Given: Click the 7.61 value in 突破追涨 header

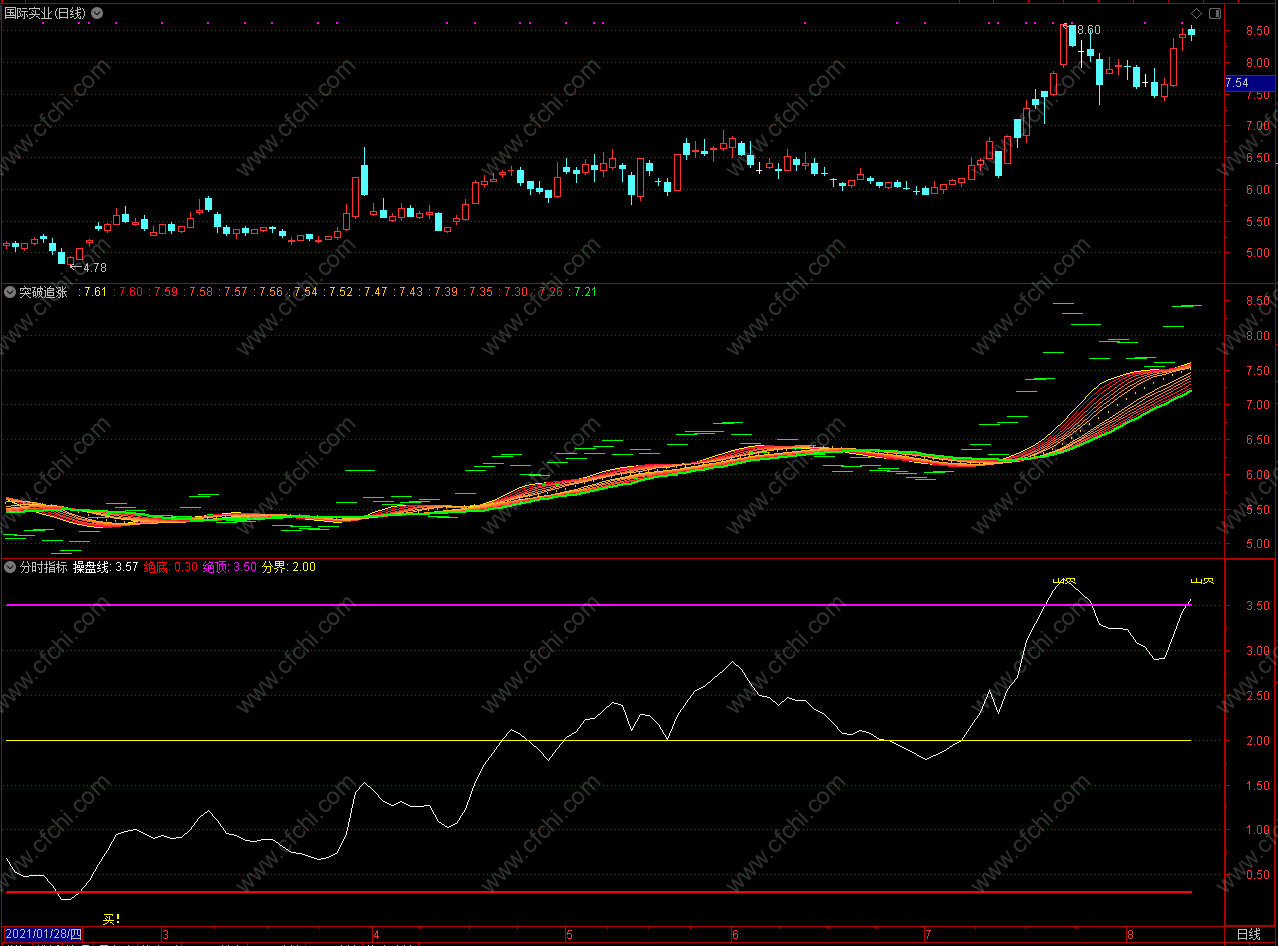Looking at the screenshot, I should (x=95, y=292).
